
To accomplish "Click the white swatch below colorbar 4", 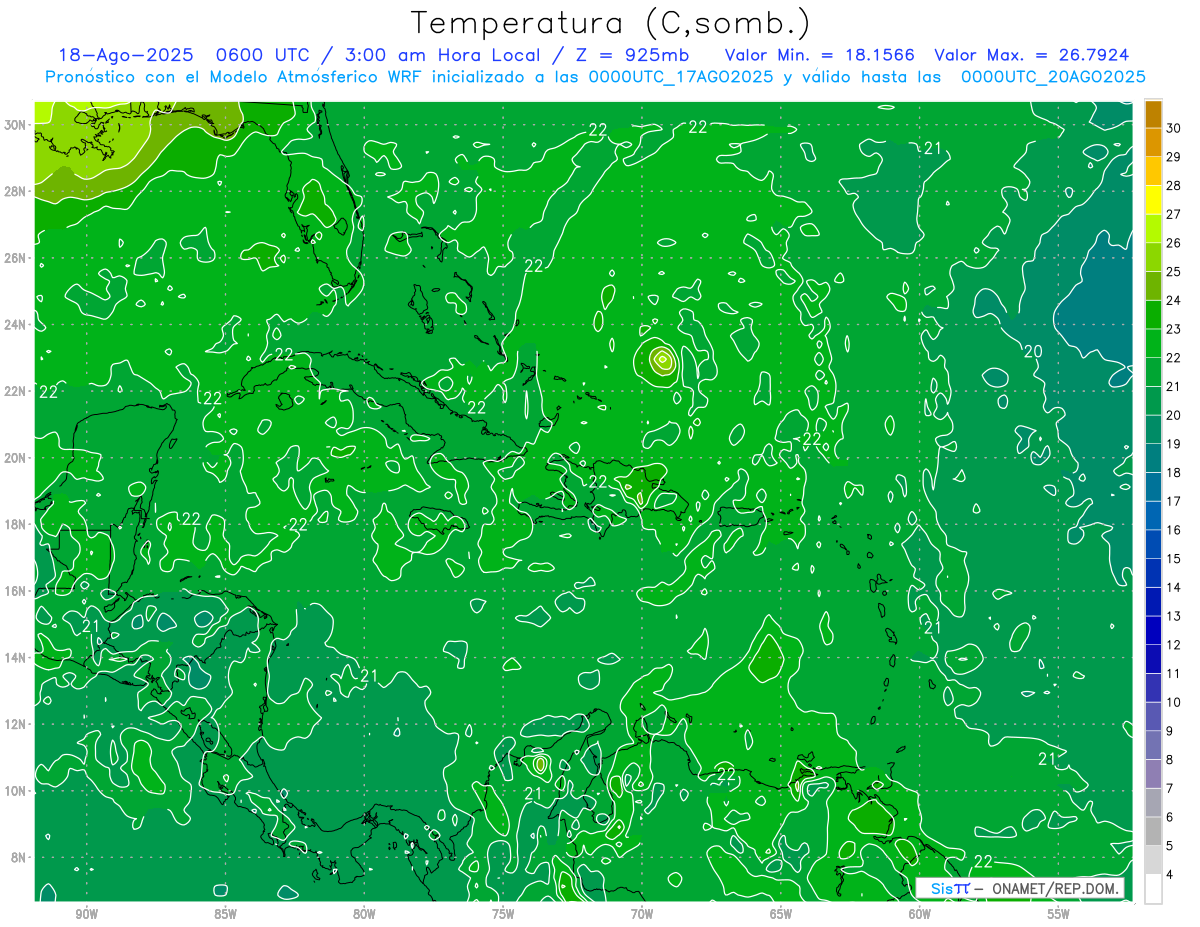I will pos(1153,889).
